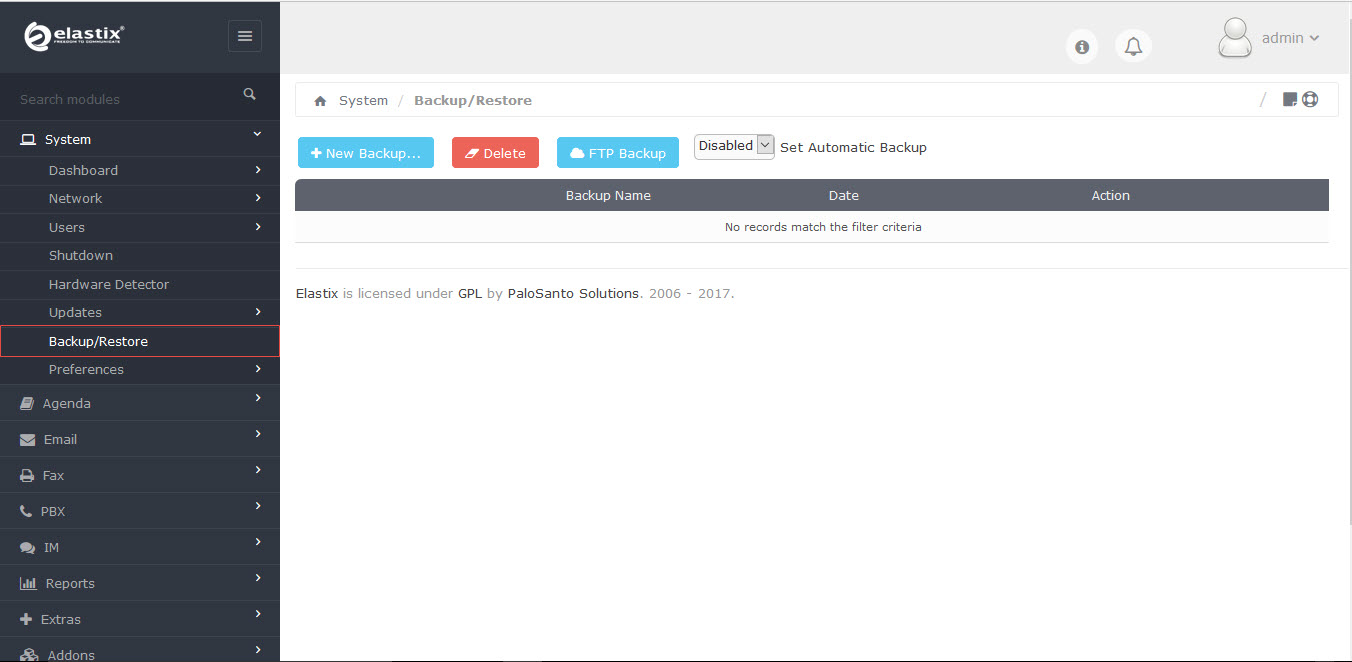Viewport: 1352px width, 662px height.
Task: Click the sticky note icon
Action: [x=1290, y=99]
